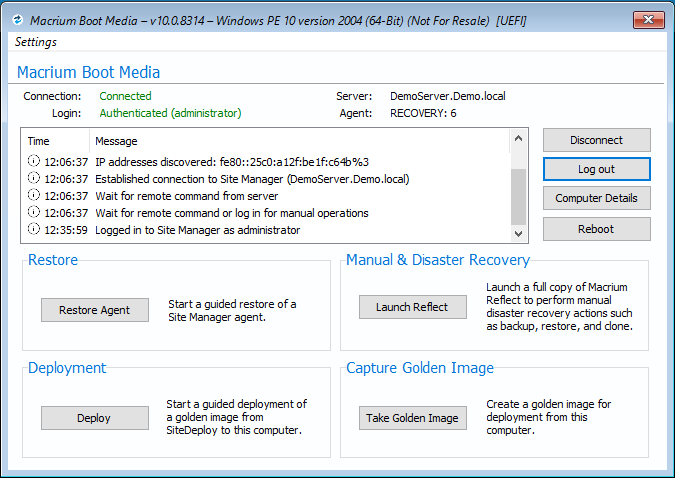Click info icon beside Wait for remote command from server

(x=34, y=195)
